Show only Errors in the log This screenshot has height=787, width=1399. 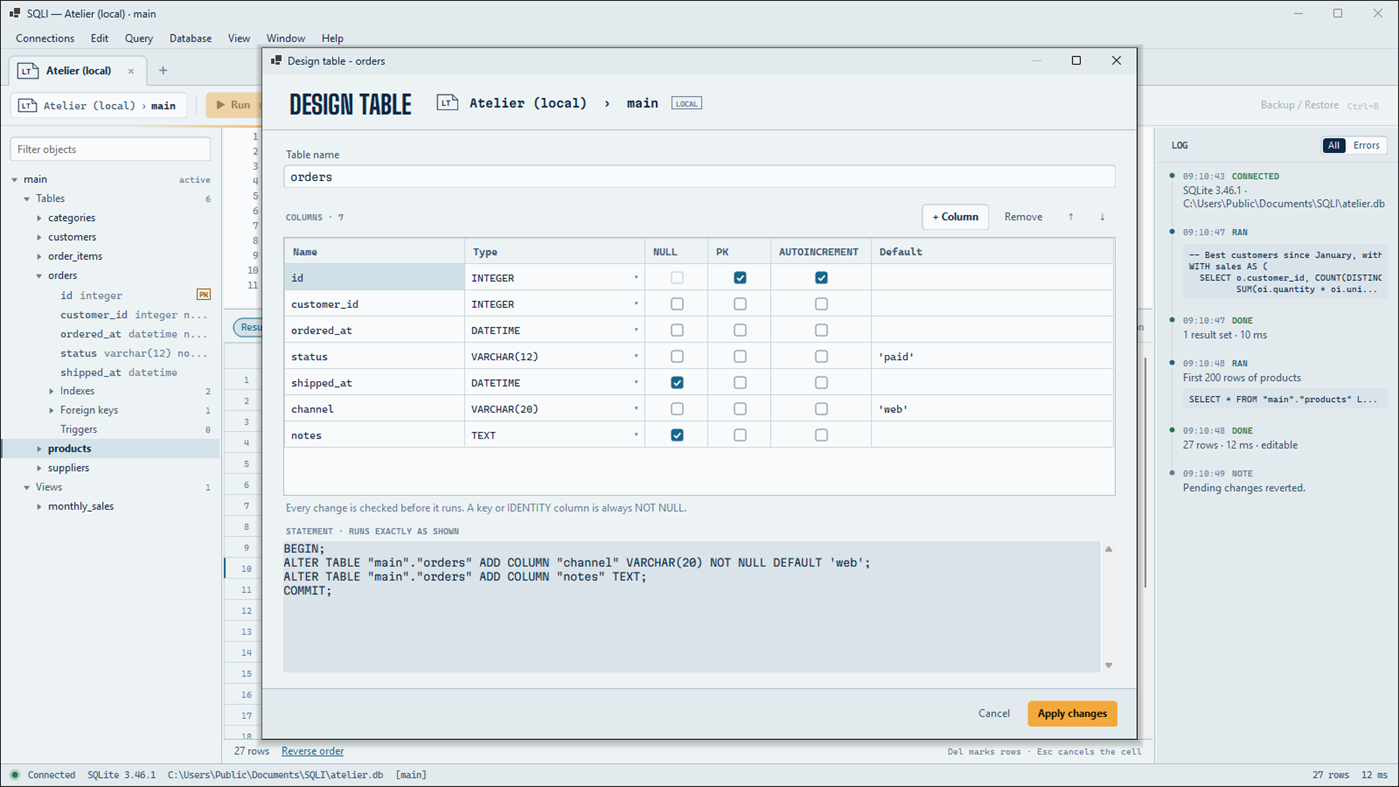(1366, 146)
